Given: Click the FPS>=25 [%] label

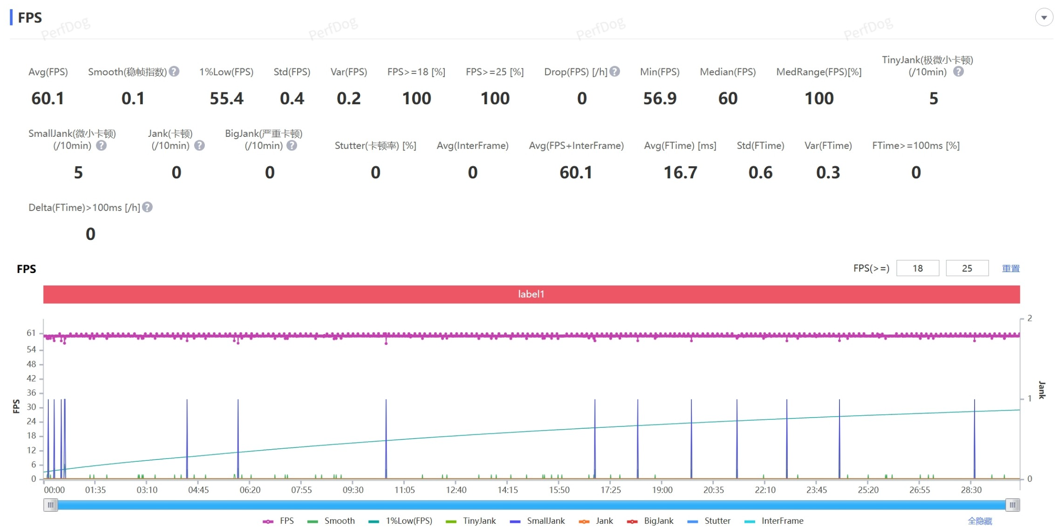Looking at the screenshot, I should tap(495, 72).
